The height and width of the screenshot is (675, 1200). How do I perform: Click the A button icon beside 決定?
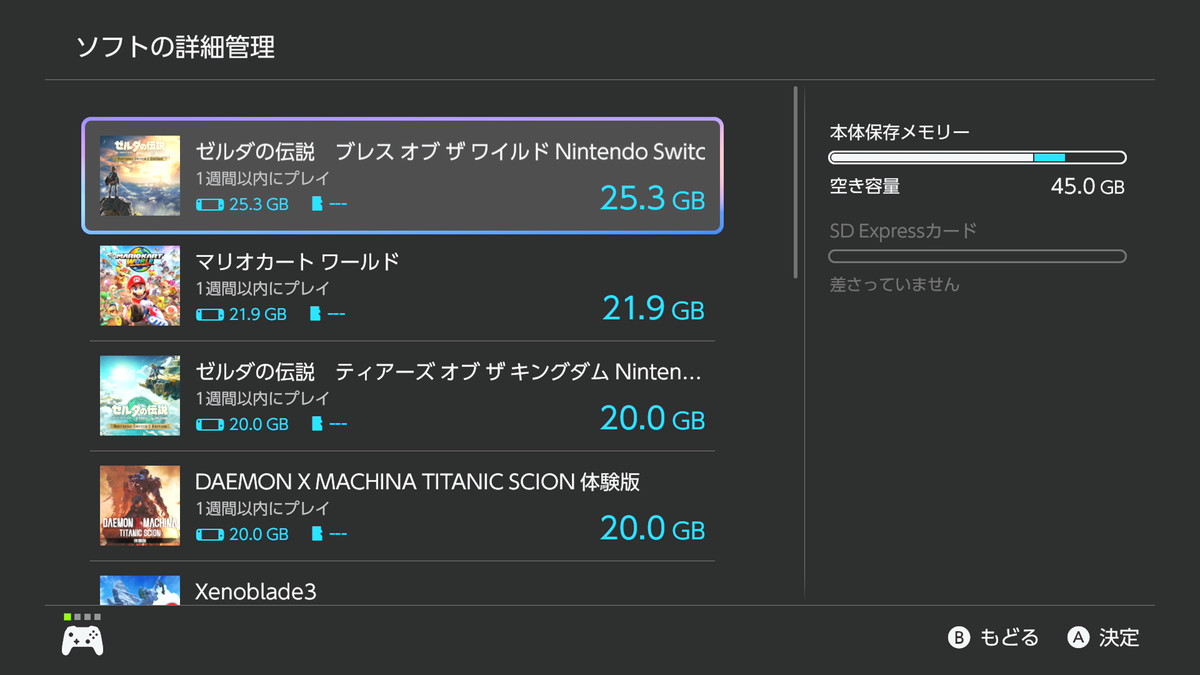click(1078, 638)
